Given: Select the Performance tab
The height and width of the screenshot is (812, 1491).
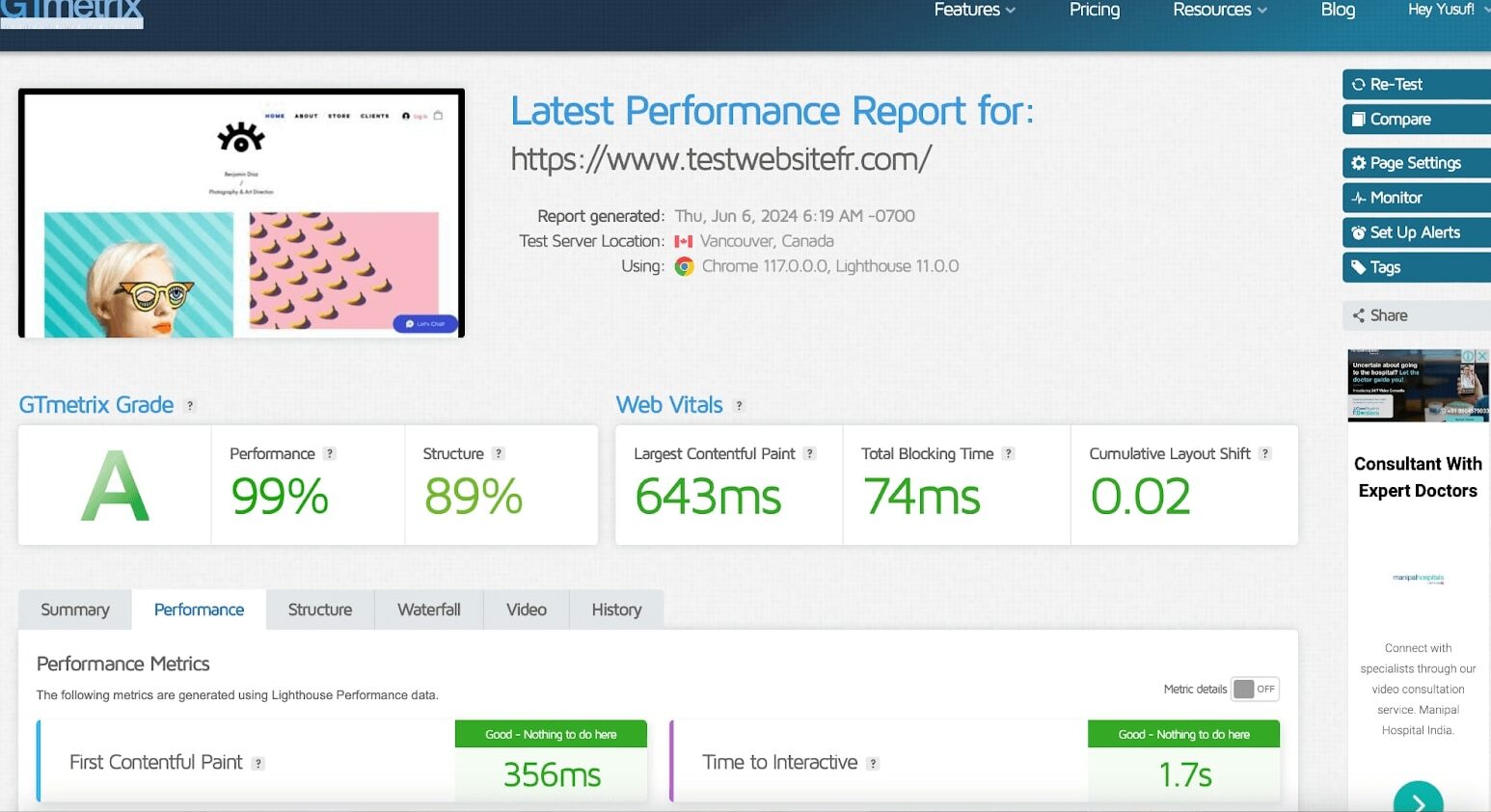Looking at the screenshot, I should pos(199,609).
